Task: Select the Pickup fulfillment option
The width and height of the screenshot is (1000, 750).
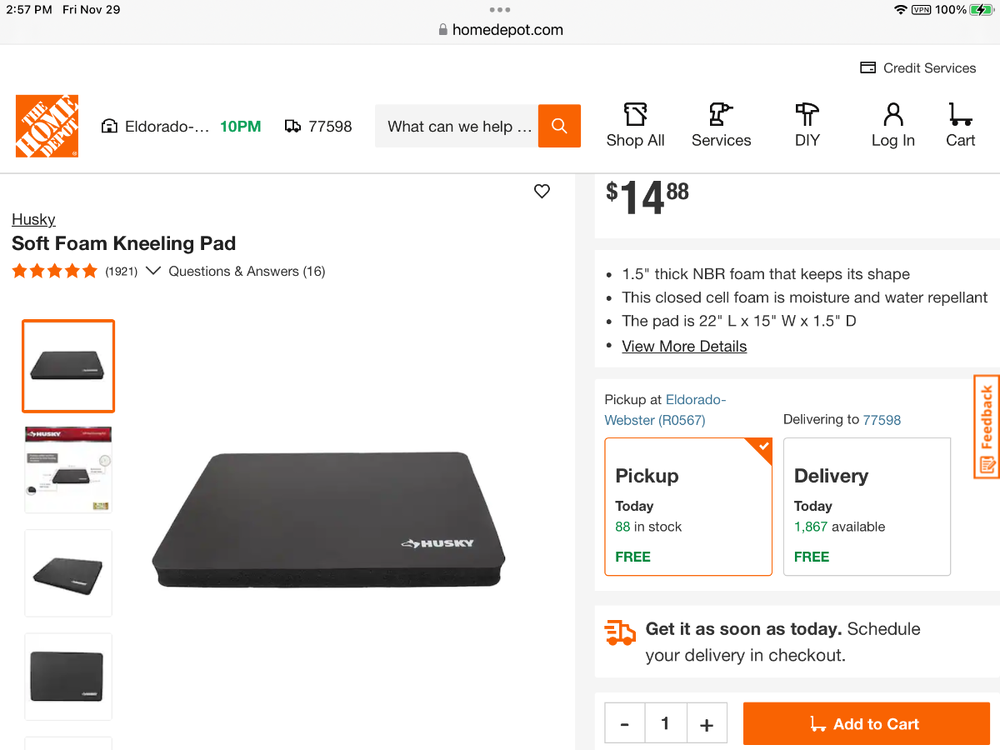Action: [x=688, y=506]
